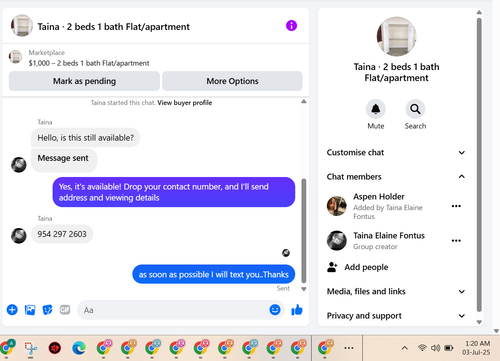Click Taina's avatar beside Message sent bubble
The image size is (500, 361).
coord(19,165)
